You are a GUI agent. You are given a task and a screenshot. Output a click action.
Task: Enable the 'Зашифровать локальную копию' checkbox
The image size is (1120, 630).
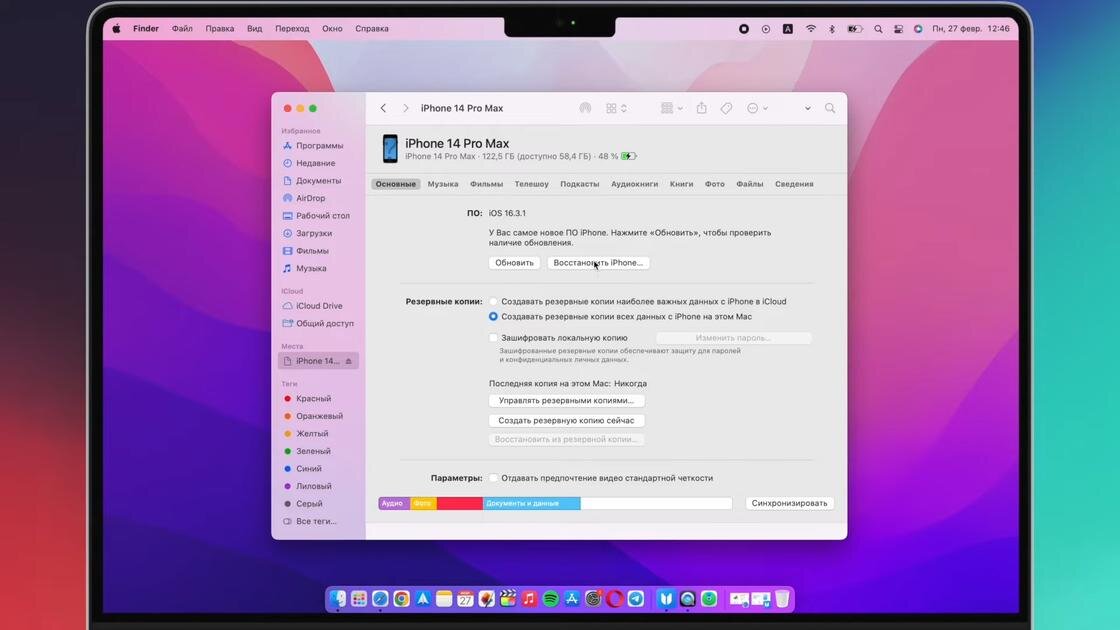click(x=493, y=337)
